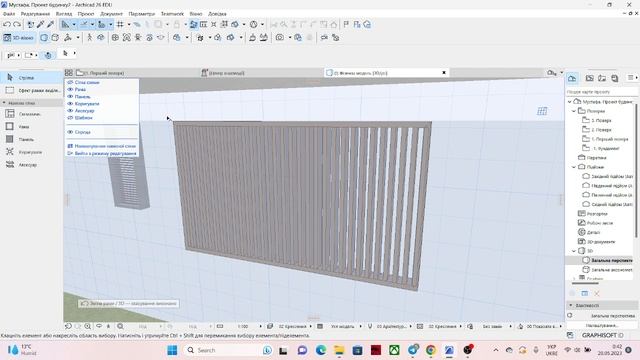Viewport: 640px width, 360px height.
Task: Click the navigator horizontal scrollbar
Action: pyautogui.click(x=585, y=282)
